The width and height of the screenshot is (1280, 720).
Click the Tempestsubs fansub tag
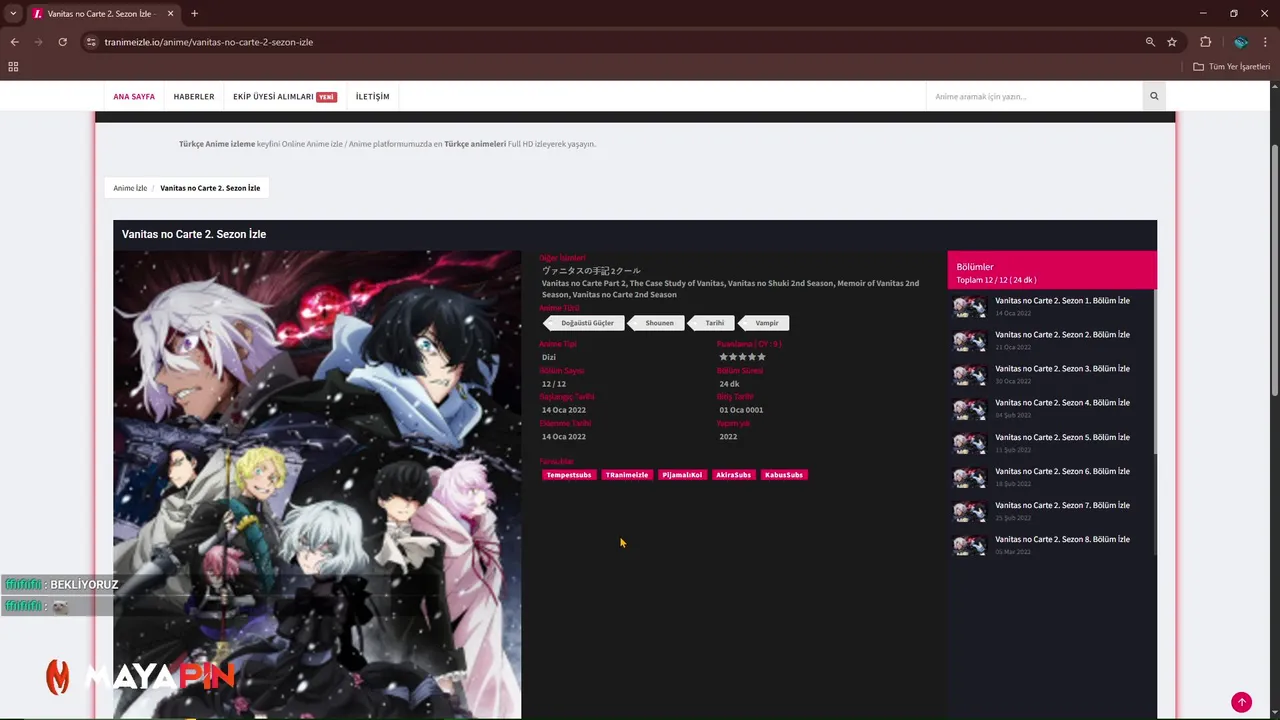[x=569, y=475]
